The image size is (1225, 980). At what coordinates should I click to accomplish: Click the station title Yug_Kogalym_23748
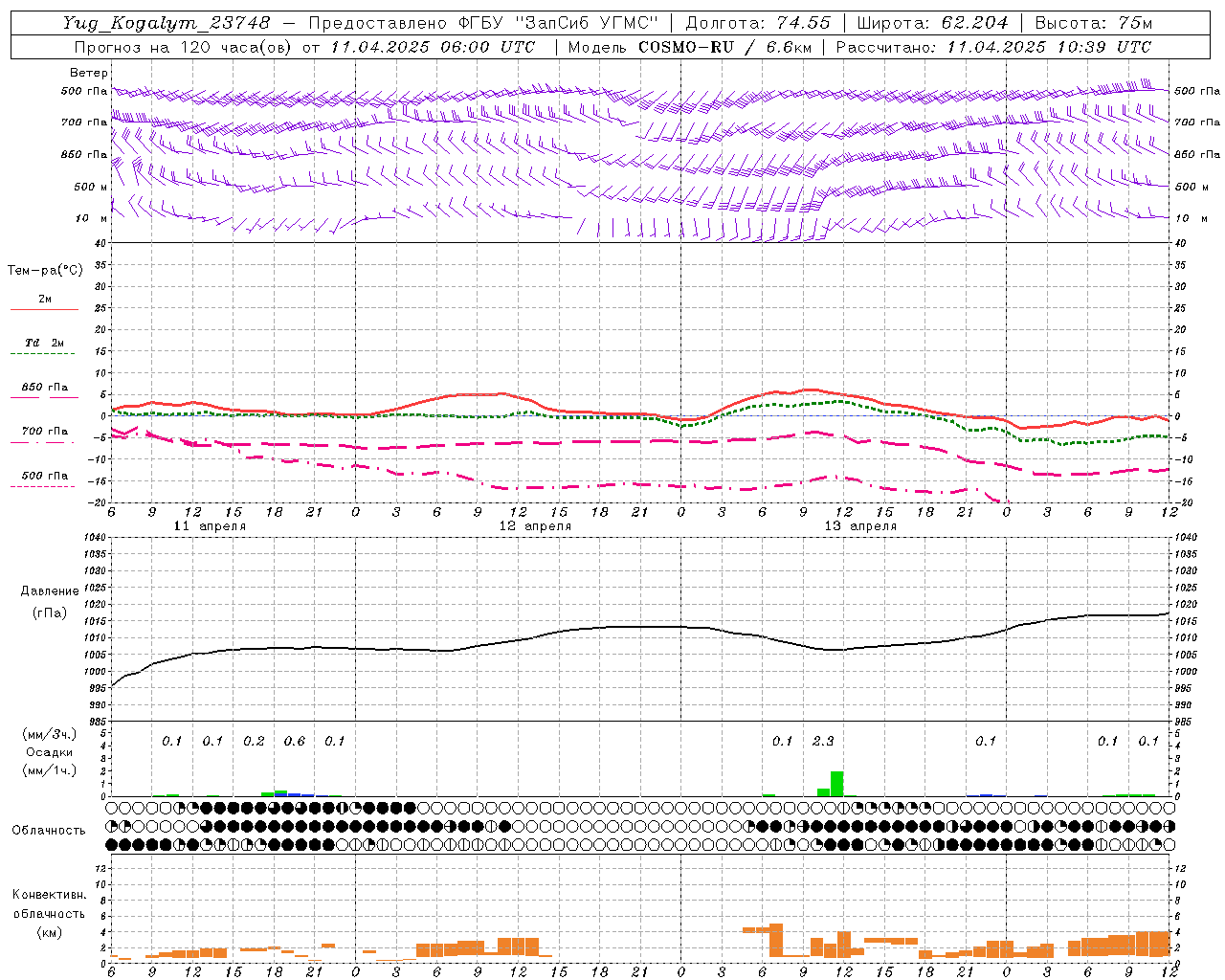(167, 23)
